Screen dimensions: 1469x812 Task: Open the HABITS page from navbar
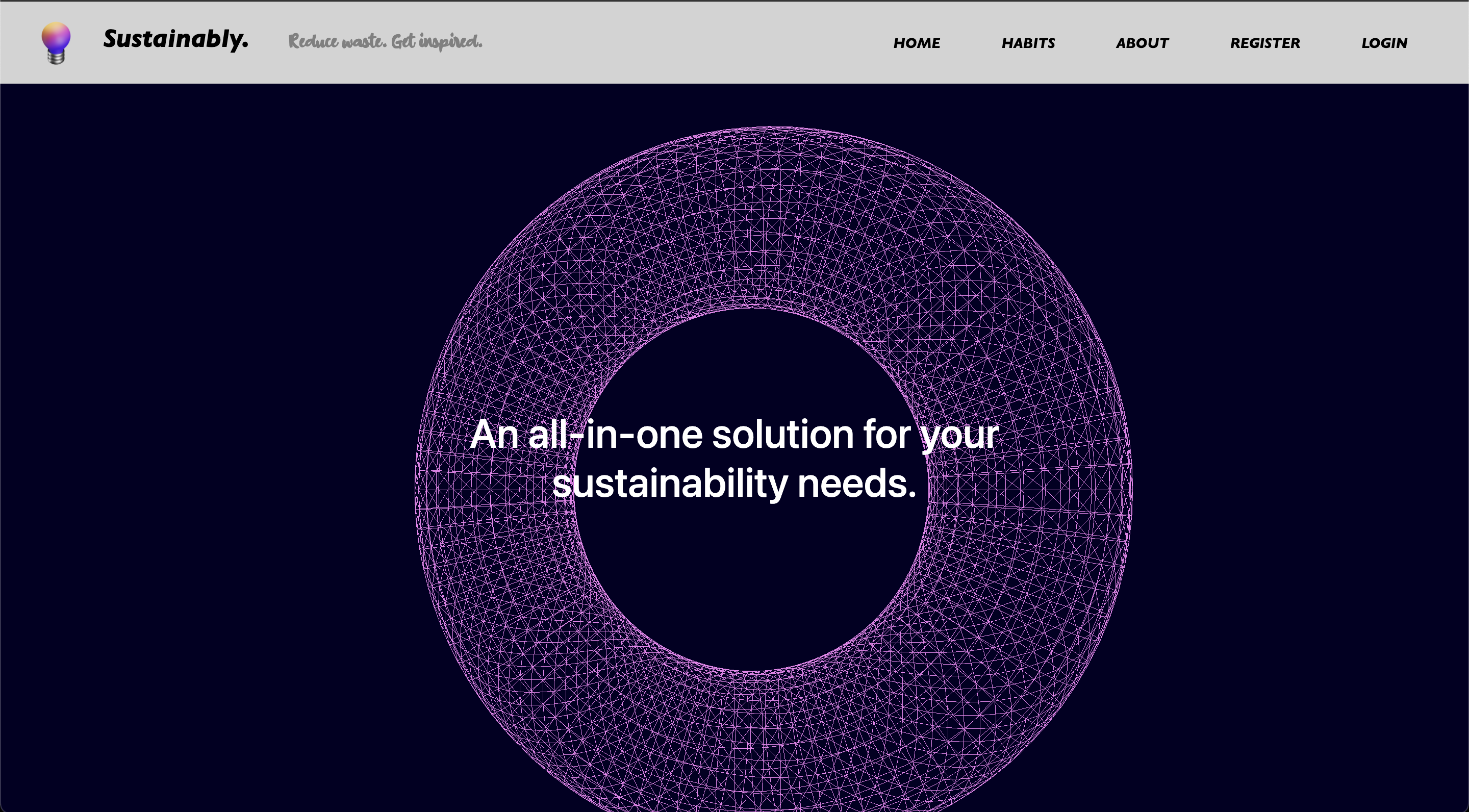[1028, 43]
